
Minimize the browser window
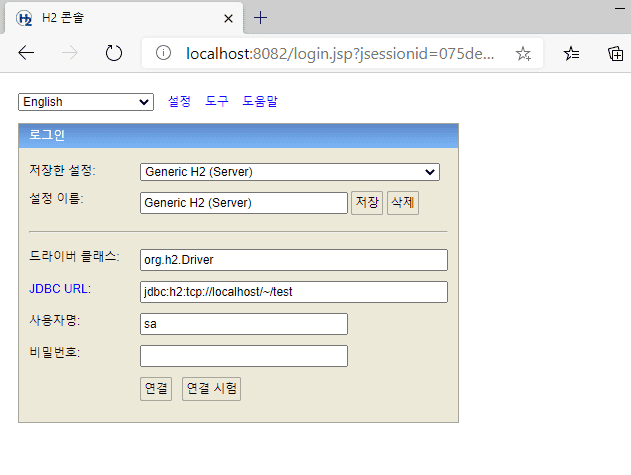point(620,8)
